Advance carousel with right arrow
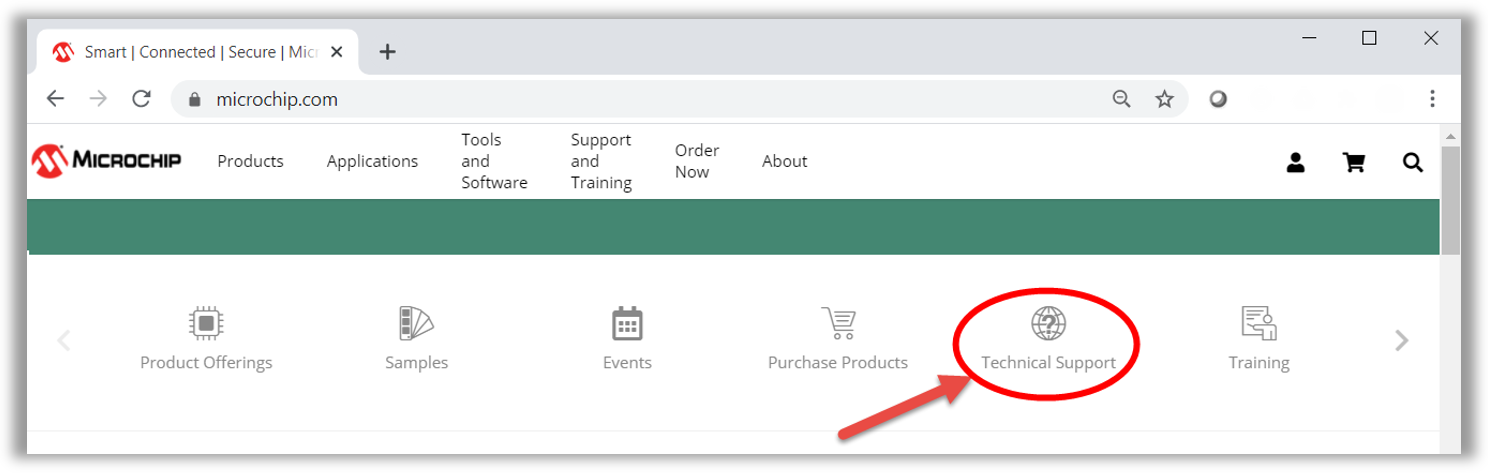 coord(1401,341)
